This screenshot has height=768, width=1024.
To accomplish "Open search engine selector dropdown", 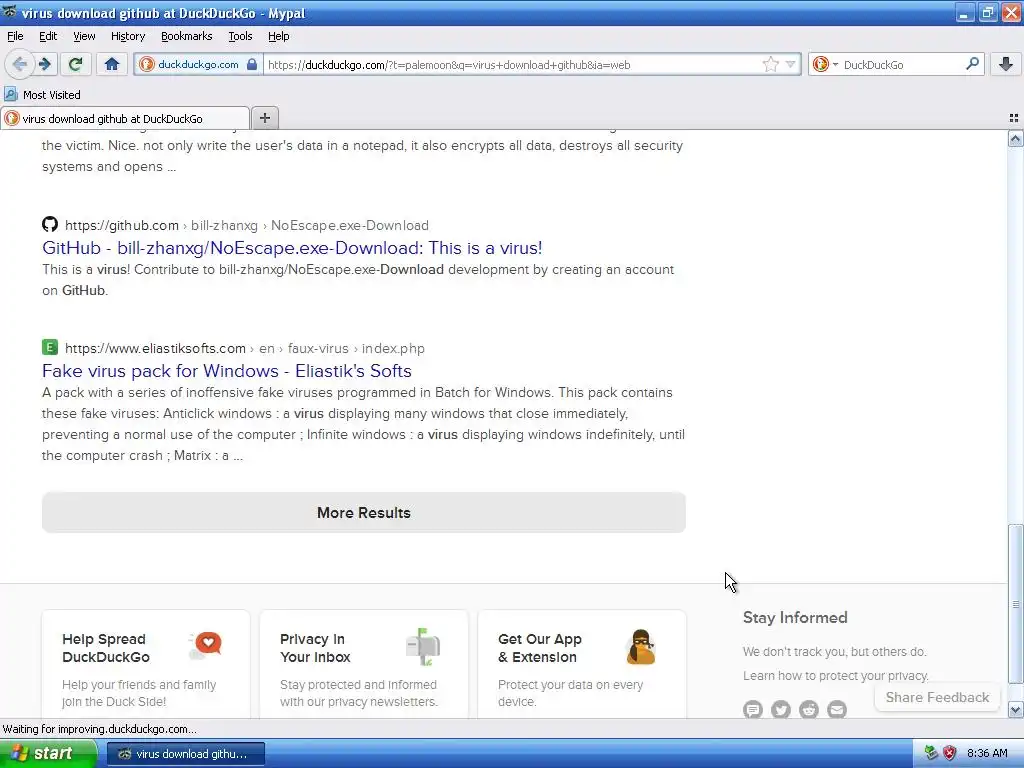I will point(825,65).
